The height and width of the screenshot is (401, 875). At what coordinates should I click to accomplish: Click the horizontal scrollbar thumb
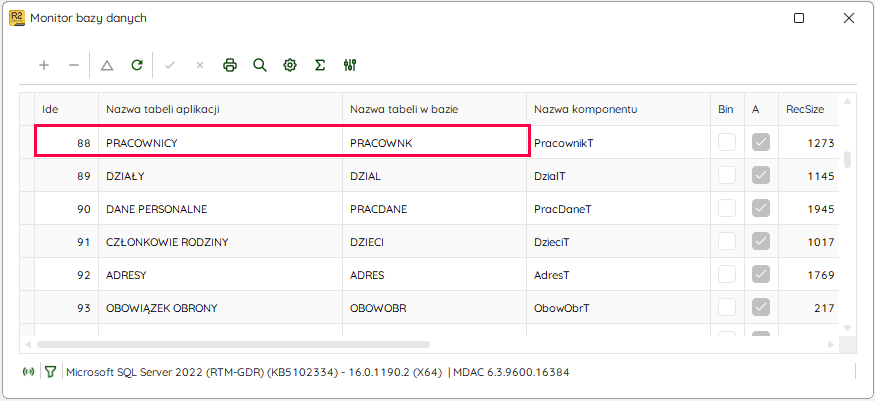tap(233, 345)
